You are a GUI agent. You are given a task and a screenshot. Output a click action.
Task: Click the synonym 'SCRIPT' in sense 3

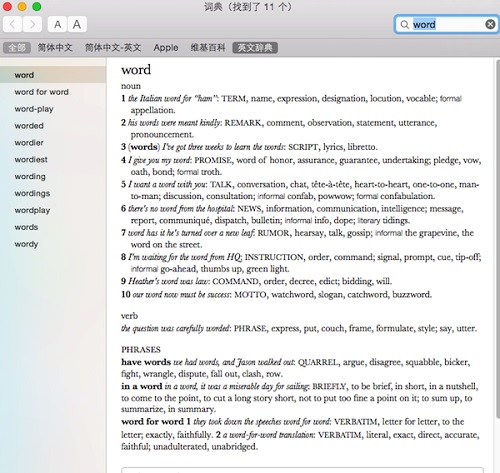coord(303,147)
